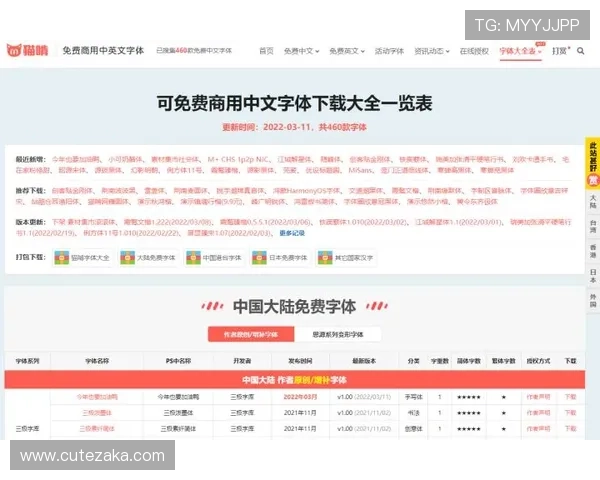Open 活动字体 in the navigation
Image resolution: width=600 pixels, height=480 pixels.
pos(389,51)
